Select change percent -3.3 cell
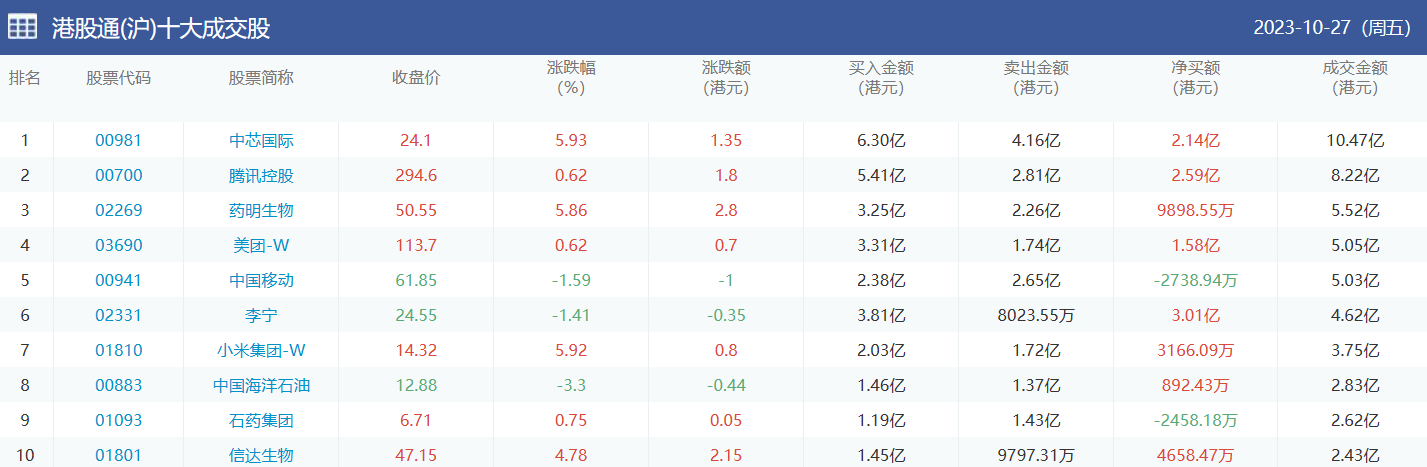 tap(571, 386)
